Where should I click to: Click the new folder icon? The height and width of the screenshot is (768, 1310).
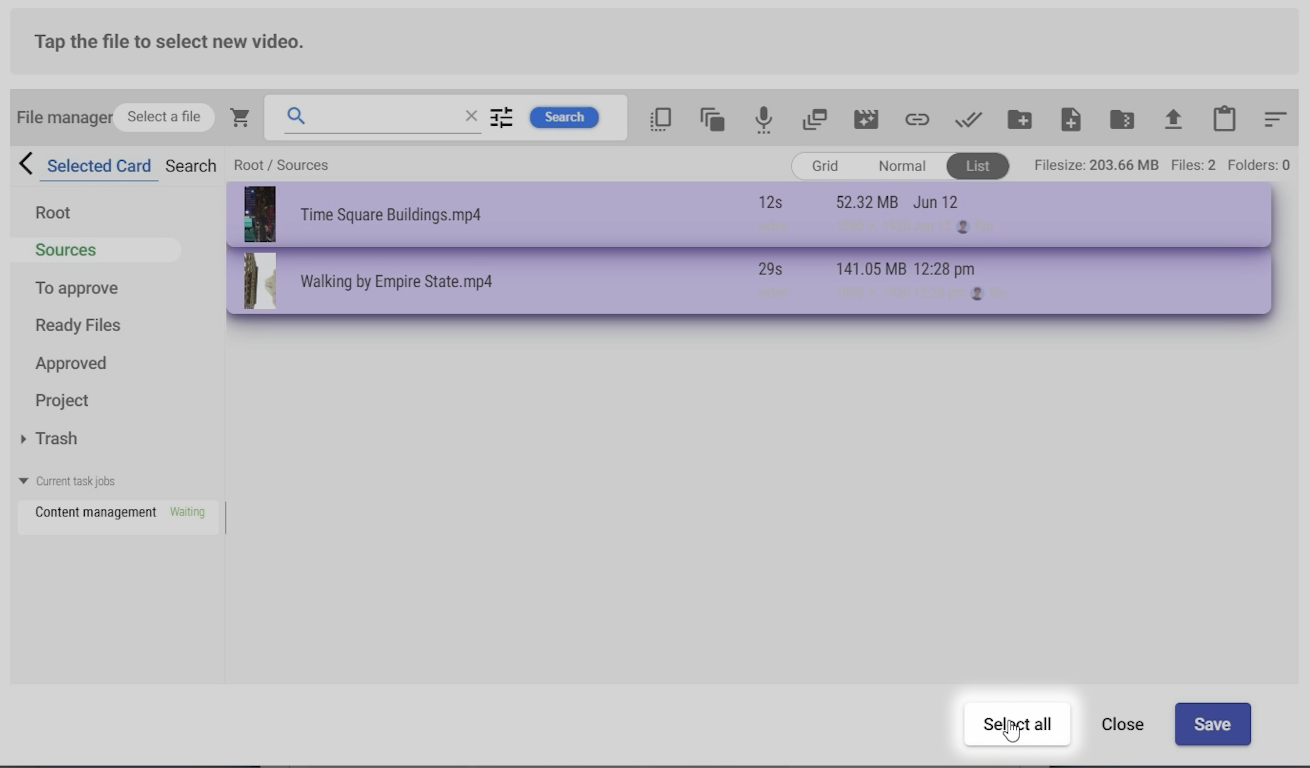click(x=1019, y=119)
